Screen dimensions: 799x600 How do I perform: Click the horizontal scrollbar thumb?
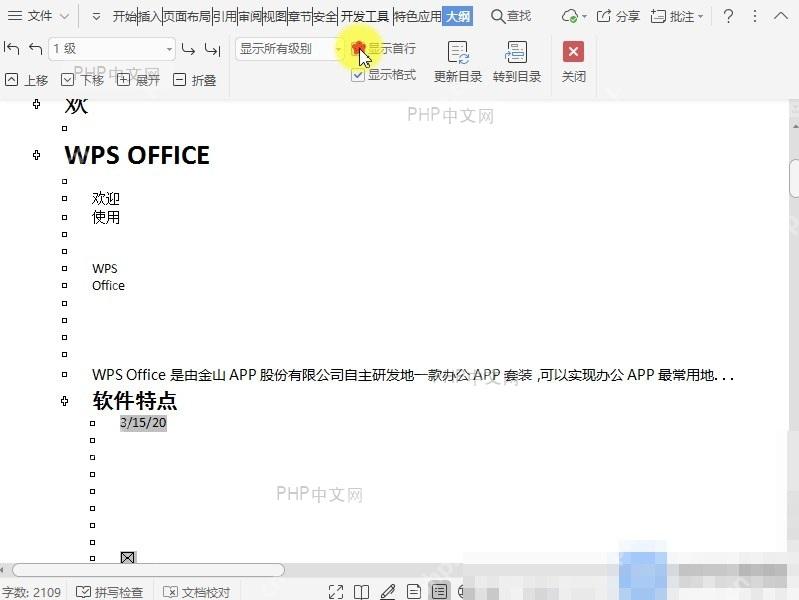(x=148, y=570)
